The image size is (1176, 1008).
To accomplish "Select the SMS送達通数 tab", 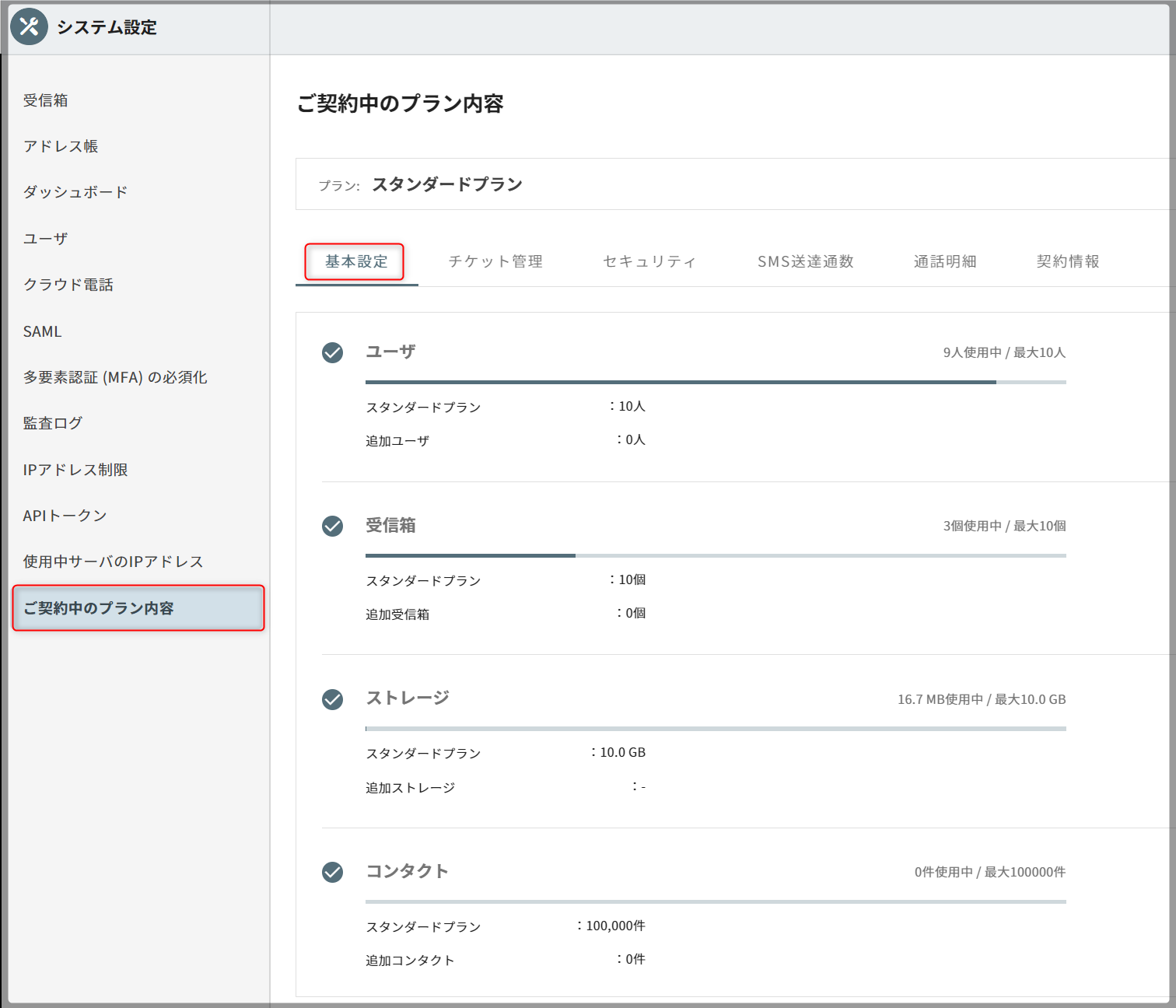I will click(x=805, y=261).
